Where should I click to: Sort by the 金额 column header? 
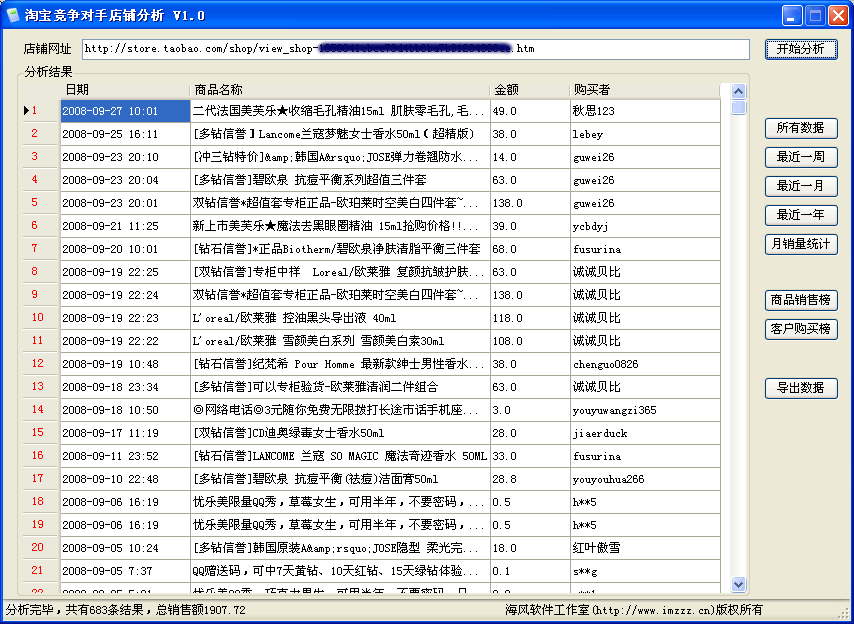[529, 90]
